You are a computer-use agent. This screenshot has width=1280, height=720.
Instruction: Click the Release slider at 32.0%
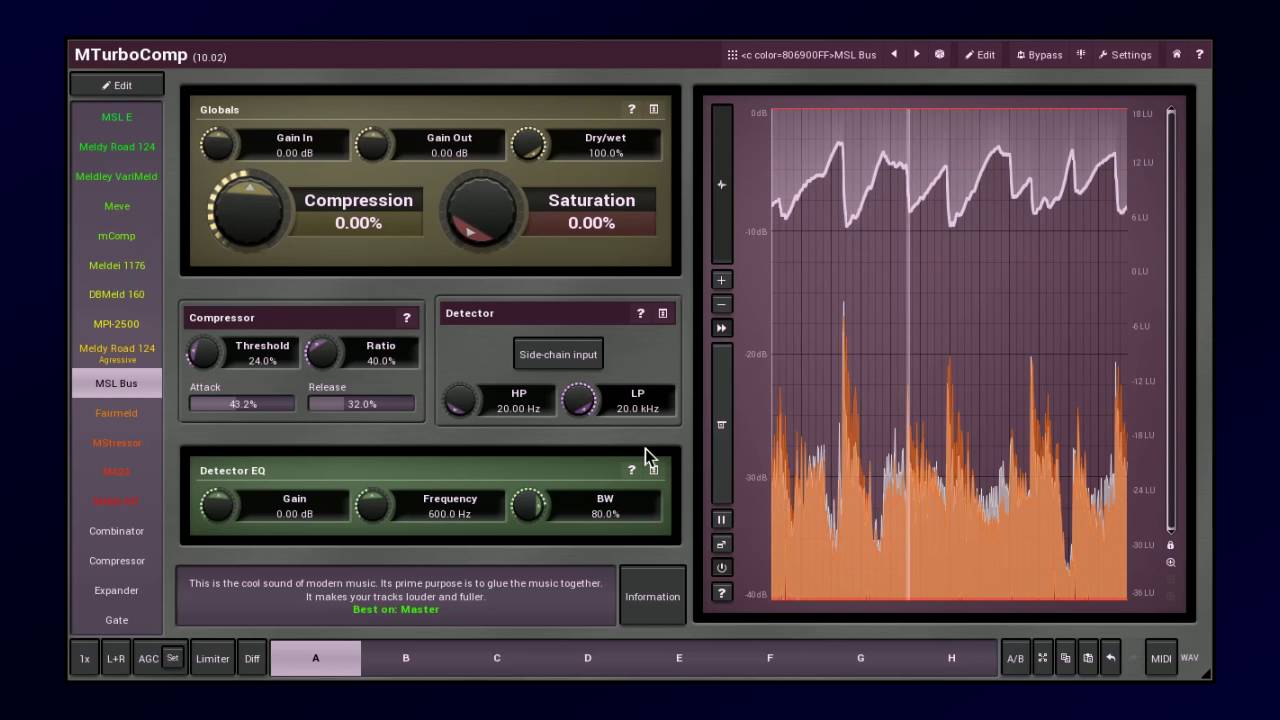click(x=361, y=404)
